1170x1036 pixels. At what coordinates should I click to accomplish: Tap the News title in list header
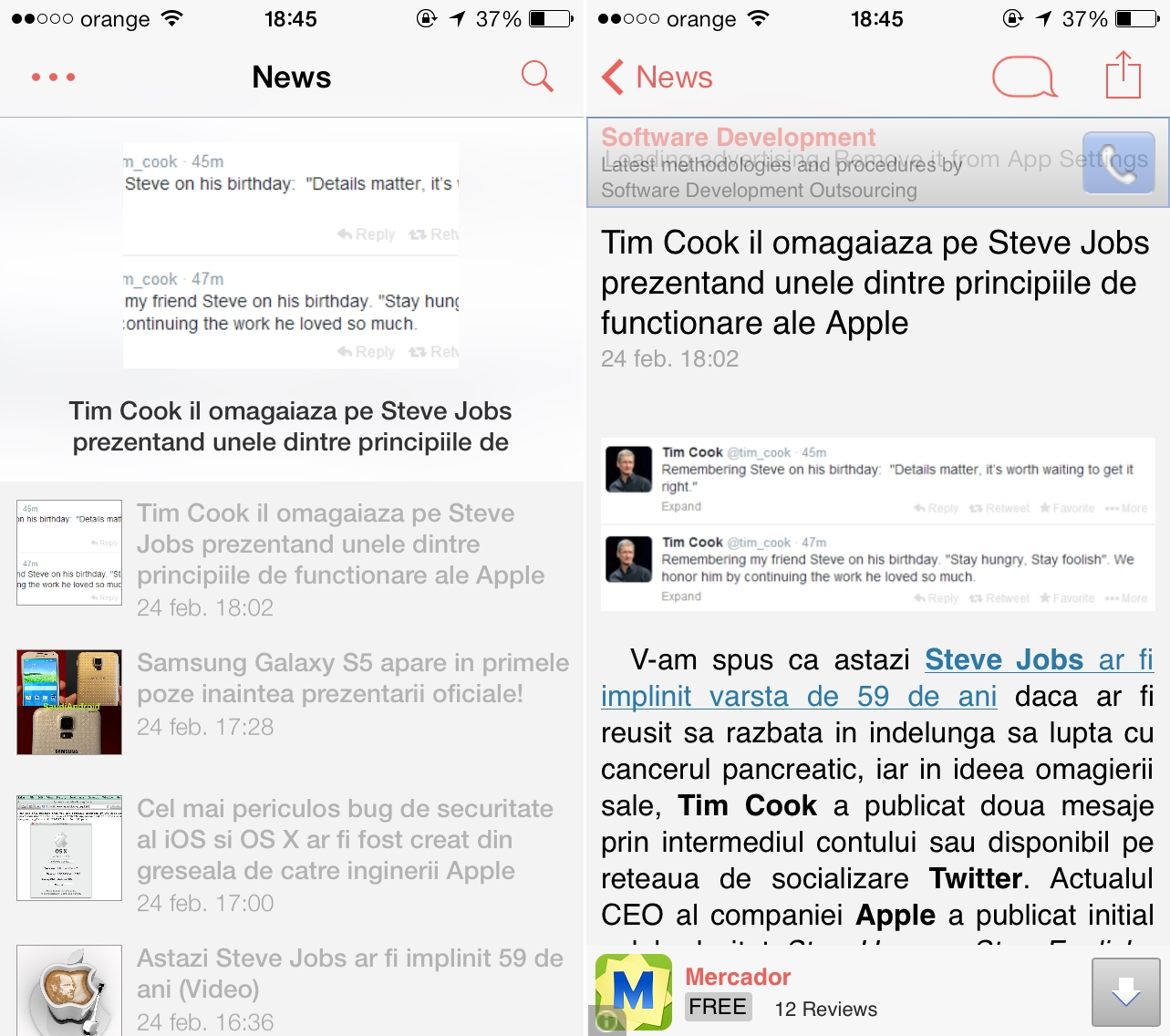click(292, 78)
